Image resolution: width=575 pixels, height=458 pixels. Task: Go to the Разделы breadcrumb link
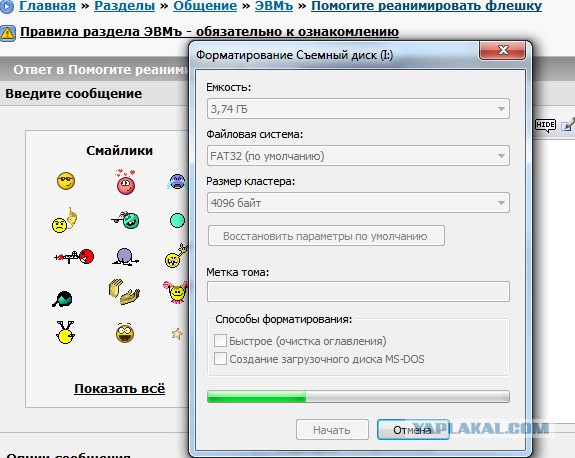(125, 6)
